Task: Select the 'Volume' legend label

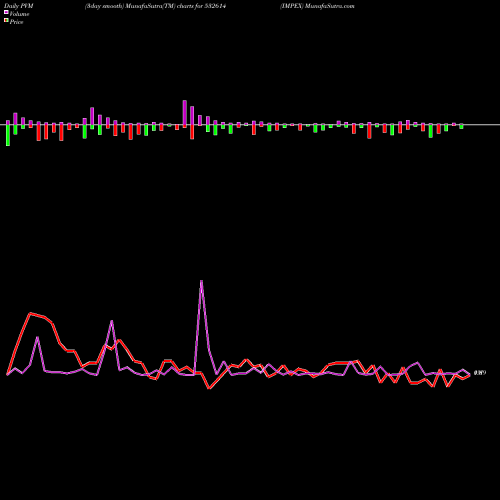Action: 19,14
